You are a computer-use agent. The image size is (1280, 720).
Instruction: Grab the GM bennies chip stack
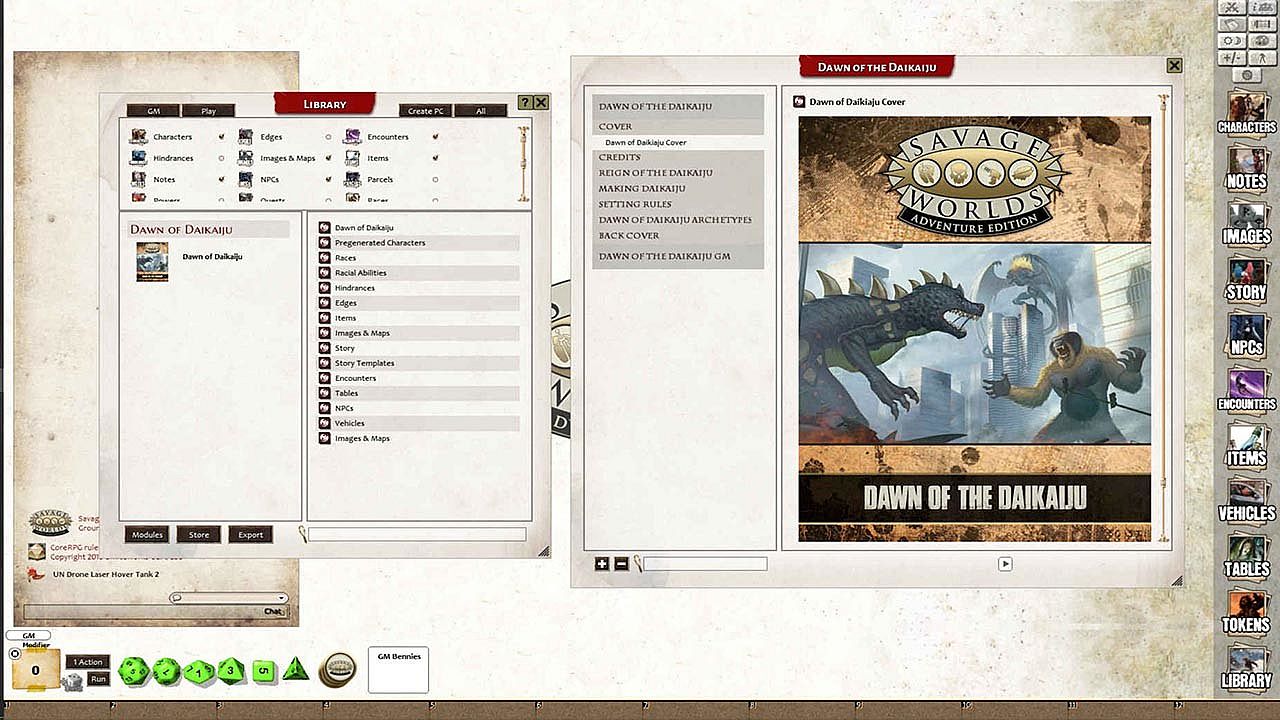[338, 669]
